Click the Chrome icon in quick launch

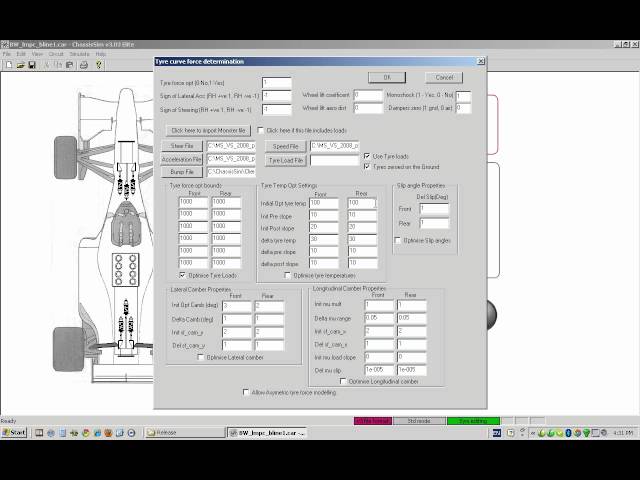pyautogui.click(x=85, y=433)
